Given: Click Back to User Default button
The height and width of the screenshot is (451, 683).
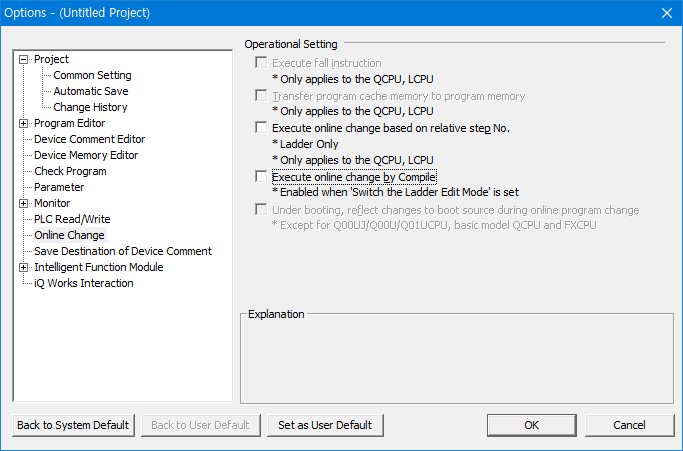Looking at the screenshot, I should point(200,425).
